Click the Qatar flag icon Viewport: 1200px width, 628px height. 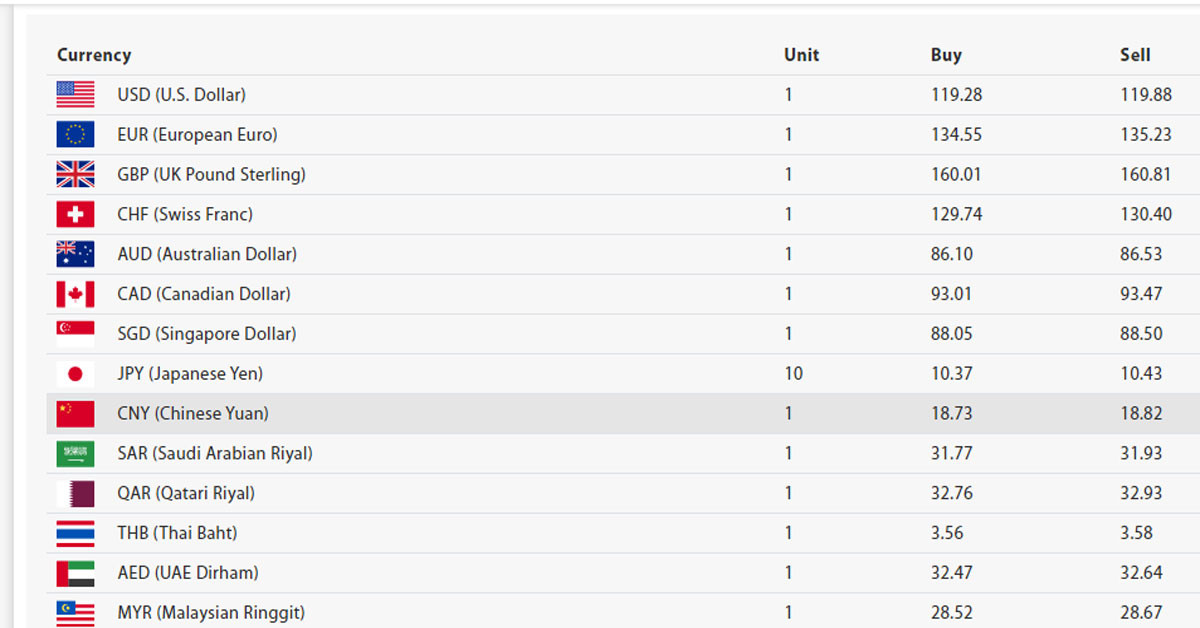[x=75, y=493]
